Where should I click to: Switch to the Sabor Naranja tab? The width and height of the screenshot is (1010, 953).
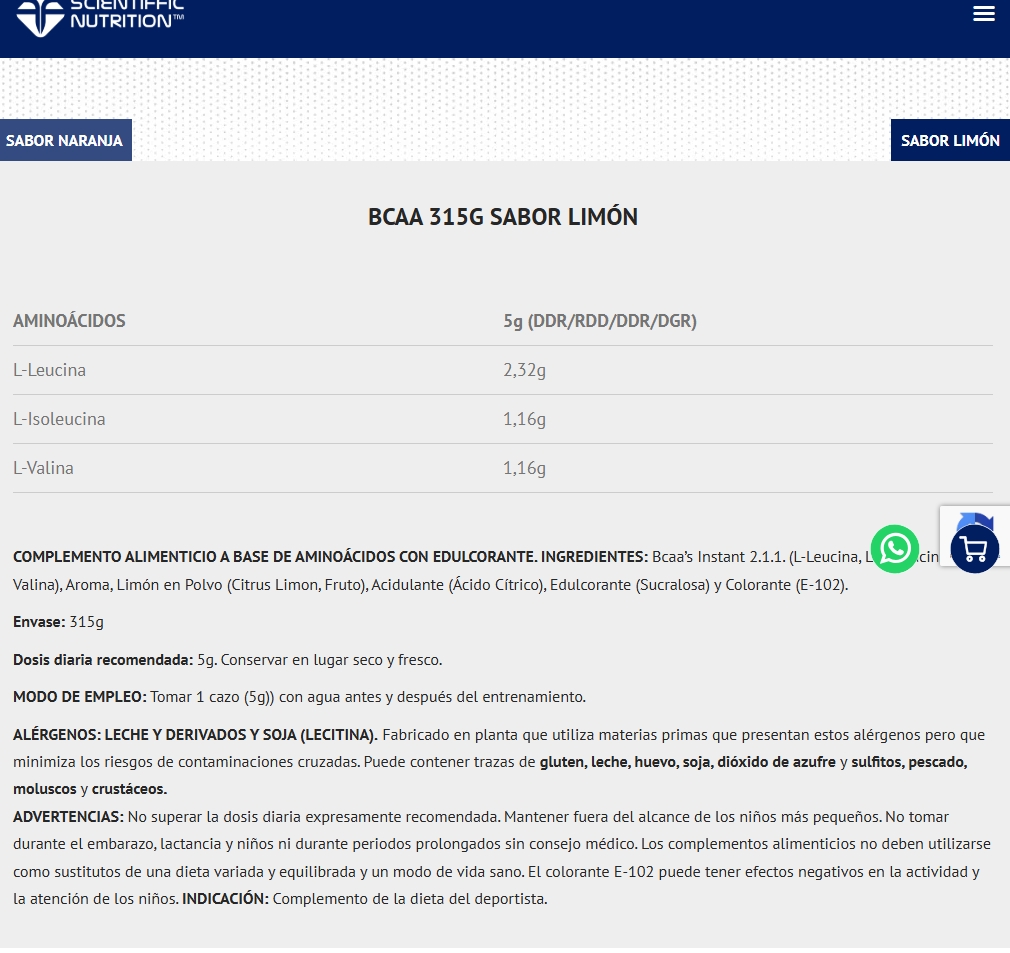click(x=65, y=140)
